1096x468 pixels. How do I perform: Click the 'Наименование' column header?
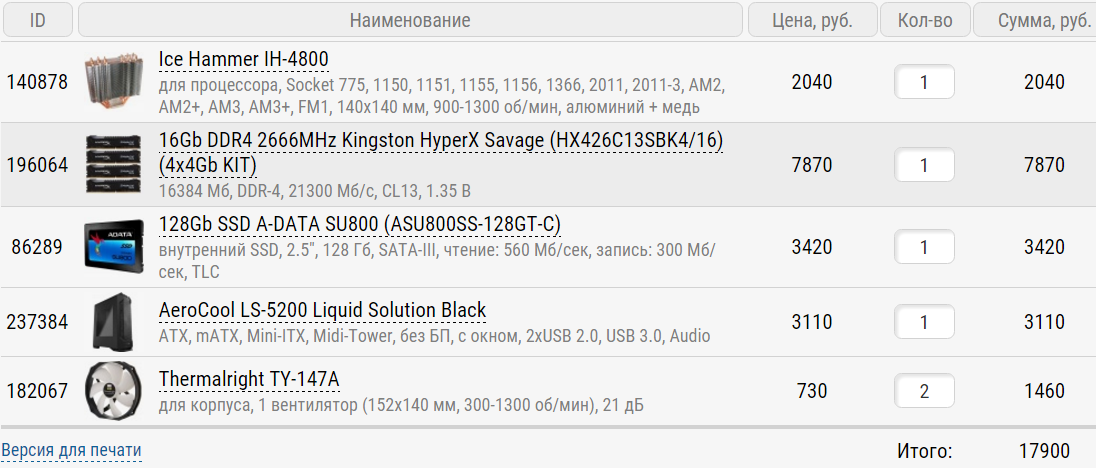point(410,20)
